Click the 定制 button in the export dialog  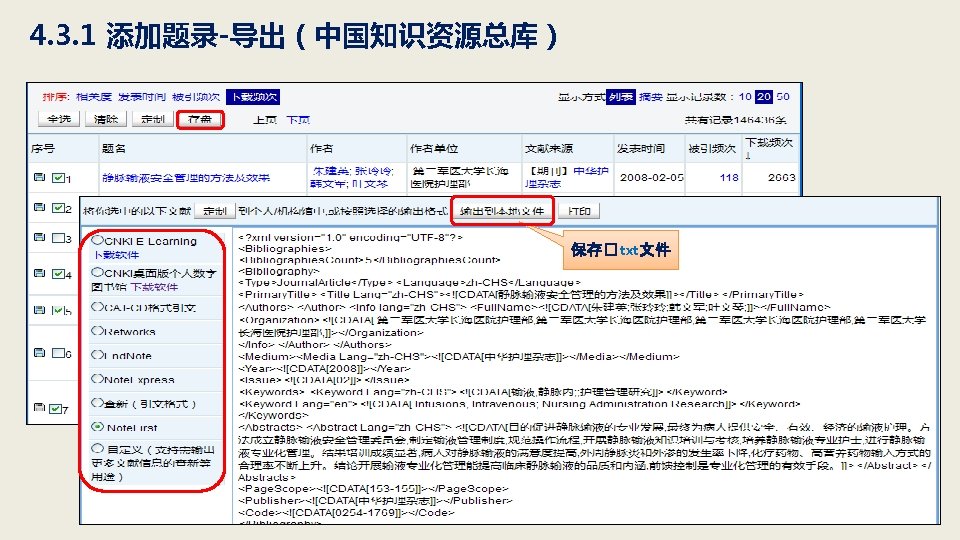[215, 211]
